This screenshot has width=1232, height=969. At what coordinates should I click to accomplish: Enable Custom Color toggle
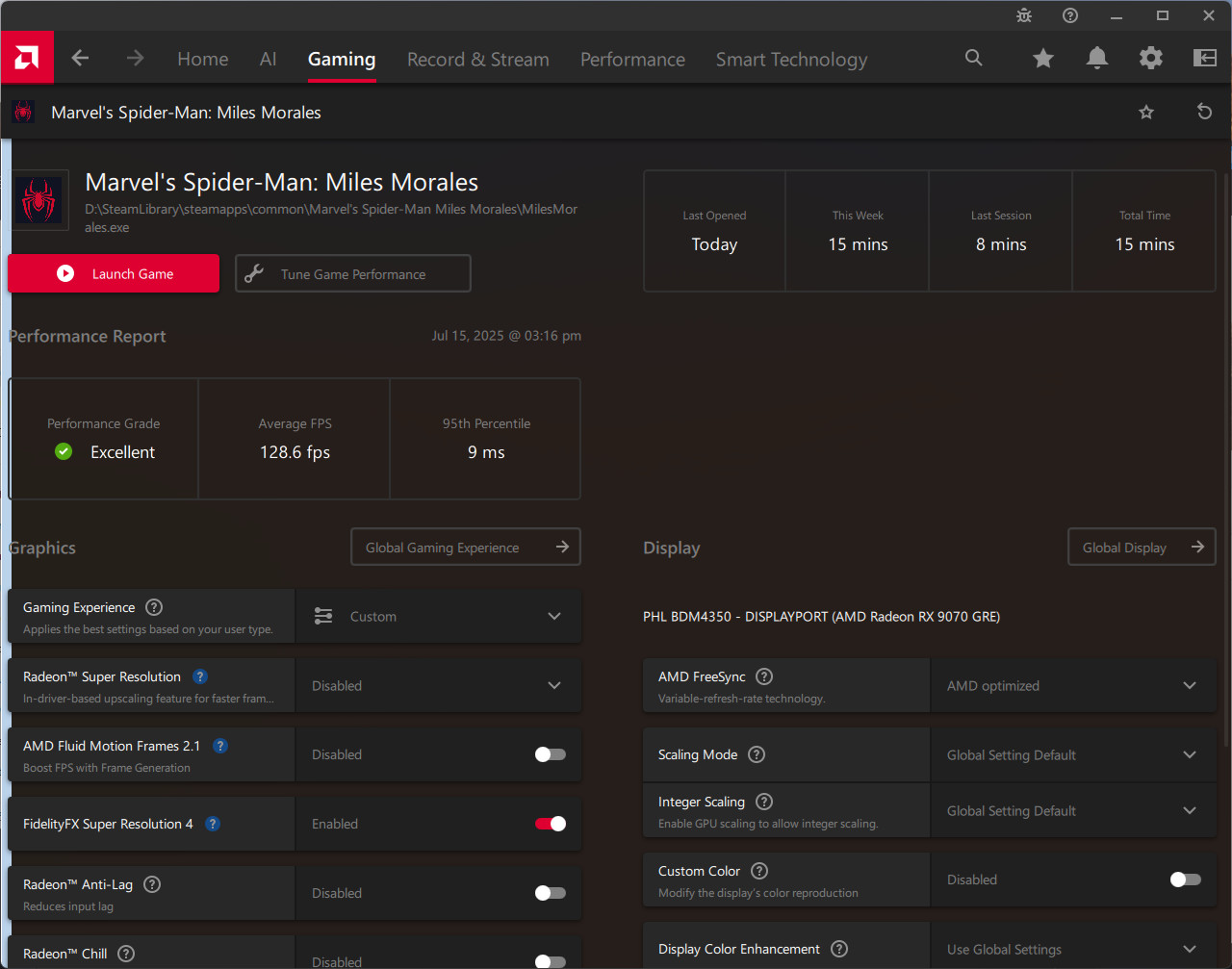pos(1186,880)
